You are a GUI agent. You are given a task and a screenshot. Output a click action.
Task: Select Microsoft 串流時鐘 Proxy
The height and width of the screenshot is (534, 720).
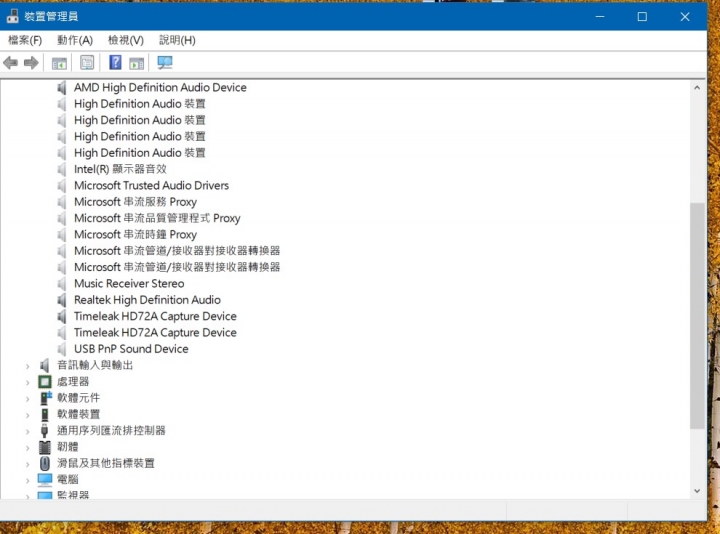coord(135,235)
